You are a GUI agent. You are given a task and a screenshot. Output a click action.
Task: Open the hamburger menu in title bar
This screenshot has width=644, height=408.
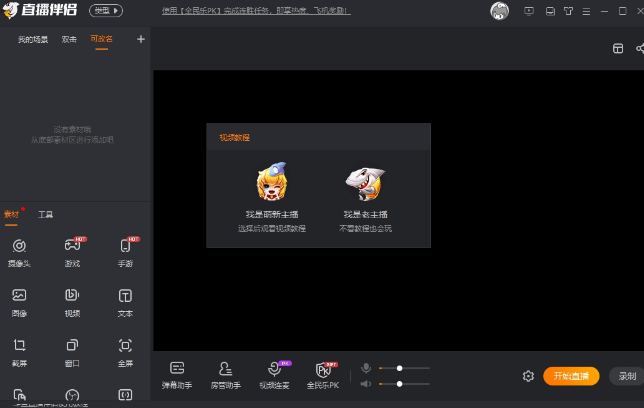[x=586, y=12]
